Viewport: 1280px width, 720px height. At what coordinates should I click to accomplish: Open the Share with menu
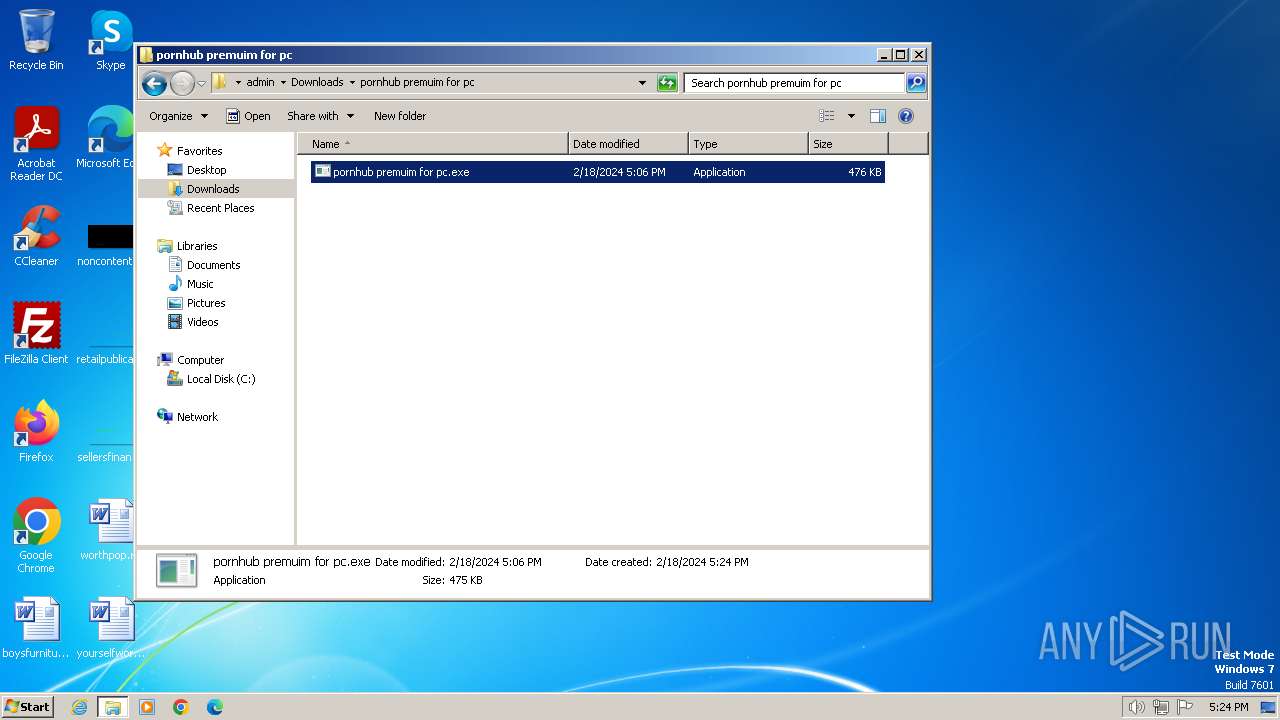coord(320,116)
